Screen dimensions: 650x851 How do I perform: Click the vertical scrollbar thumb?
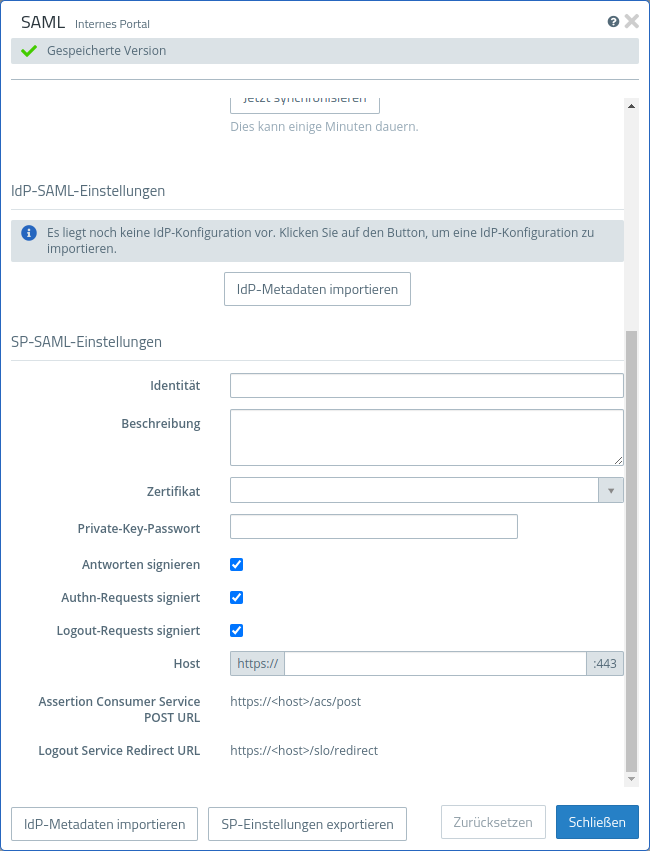pos(631,550)
